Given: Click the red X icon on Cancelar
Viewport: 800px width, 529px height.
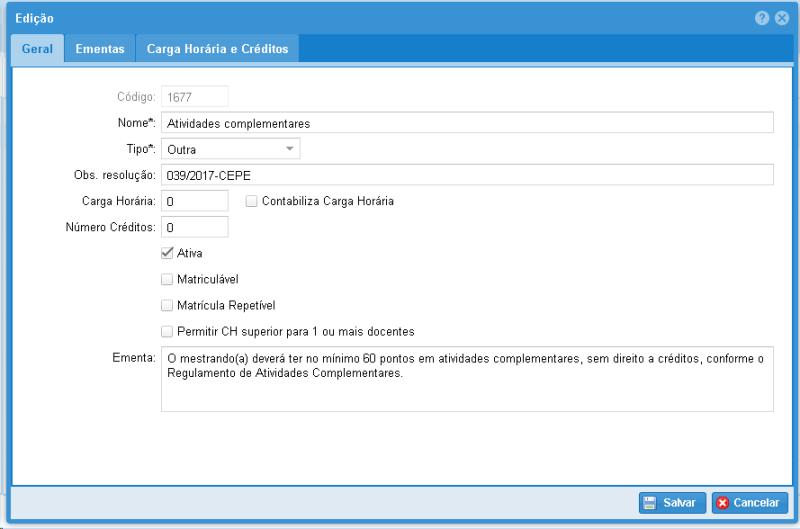Looking at the screenshot, I should (723, 502).
